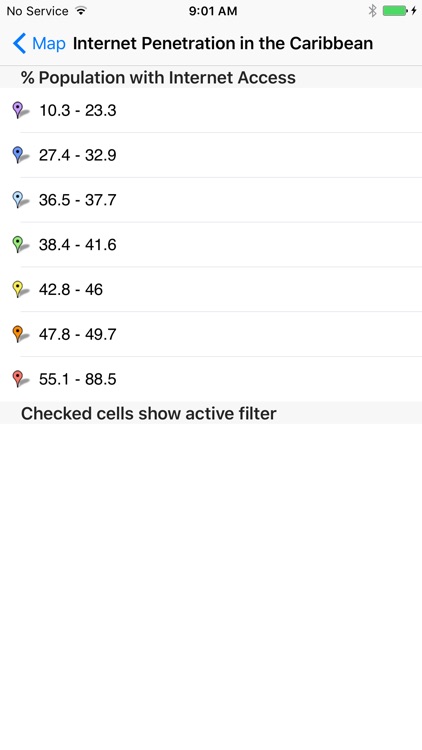Toggle the 47.8 - 49.7 filter
Viewport: 422px width, 750px height.
click(211, 334)
